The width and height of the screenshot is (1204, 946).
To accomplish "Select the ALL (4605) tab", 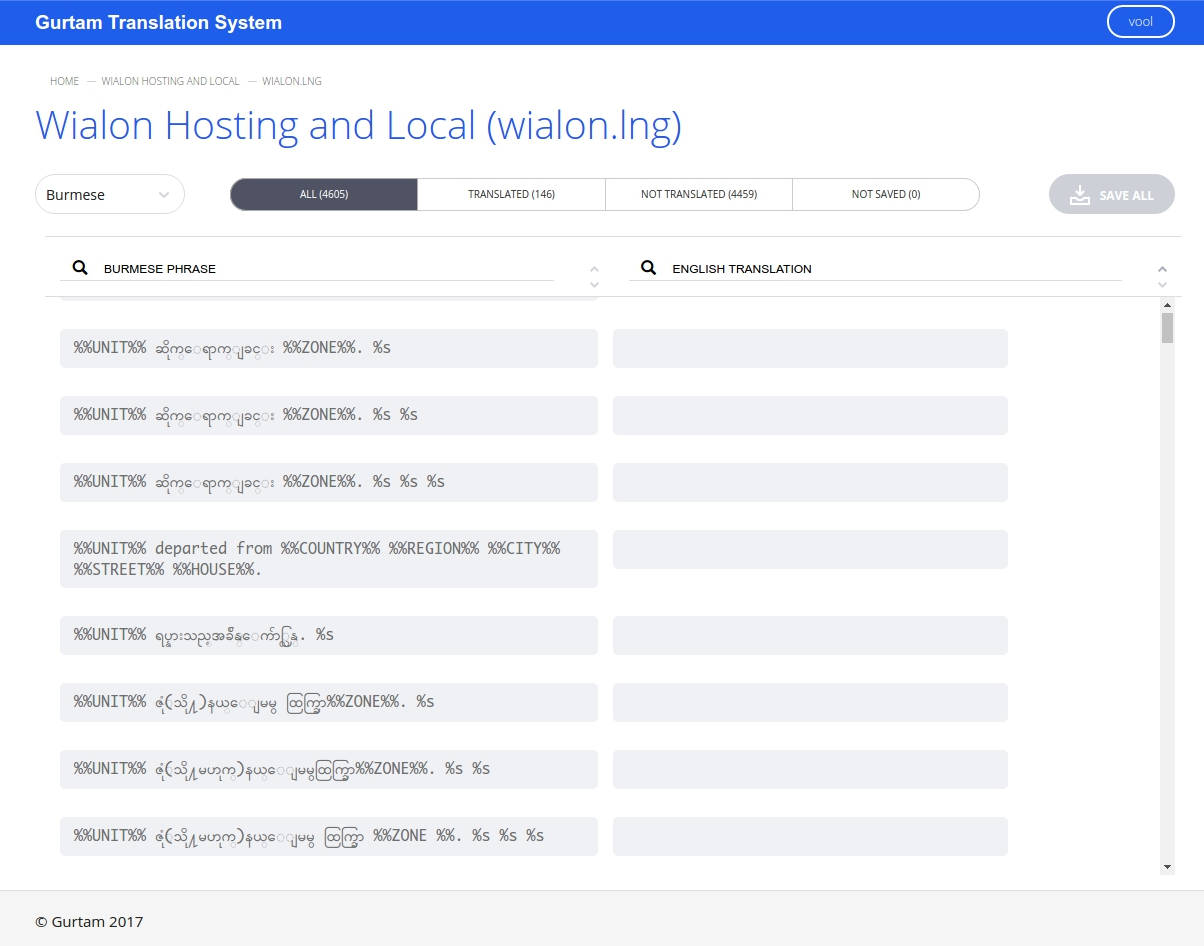I will tap(324, 194).
